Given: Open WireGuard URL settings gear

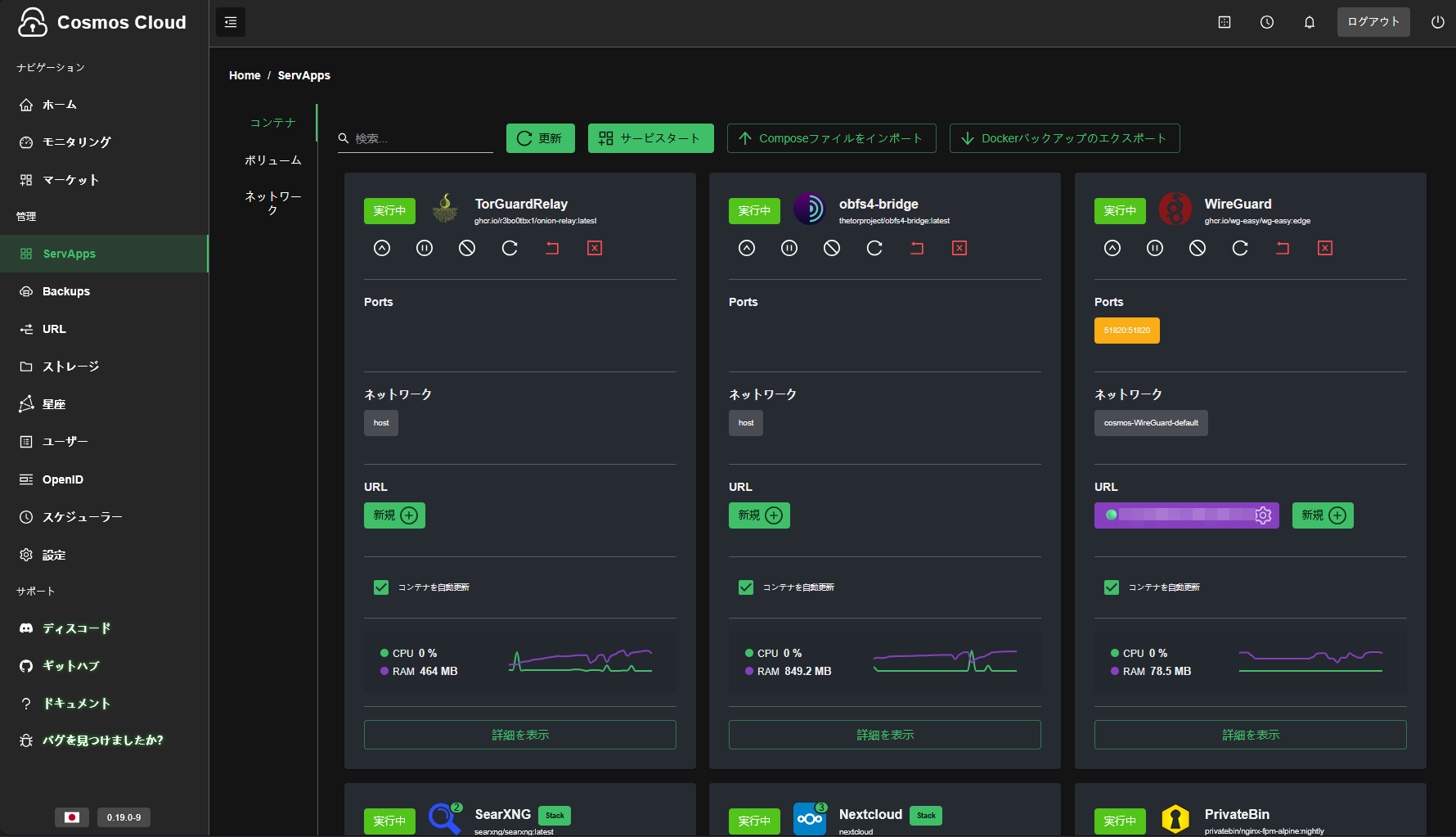Looking at the screenshot, I should (1263, 515).
